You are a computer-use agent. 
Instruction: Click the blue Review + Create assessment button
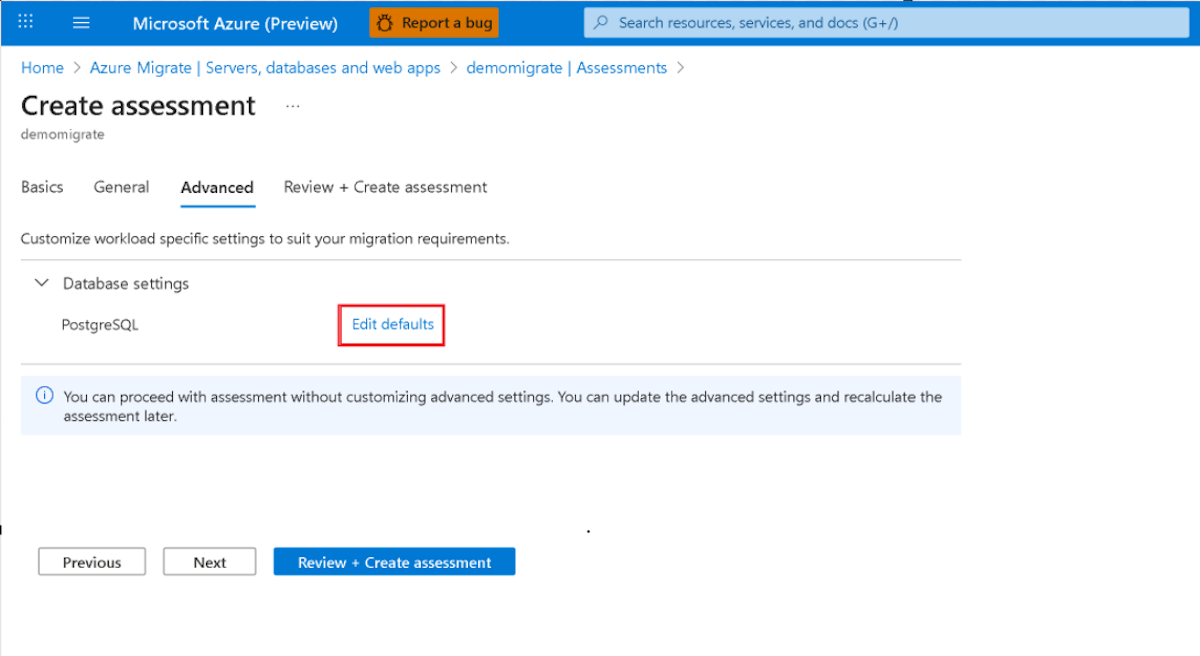coord(394,562)
